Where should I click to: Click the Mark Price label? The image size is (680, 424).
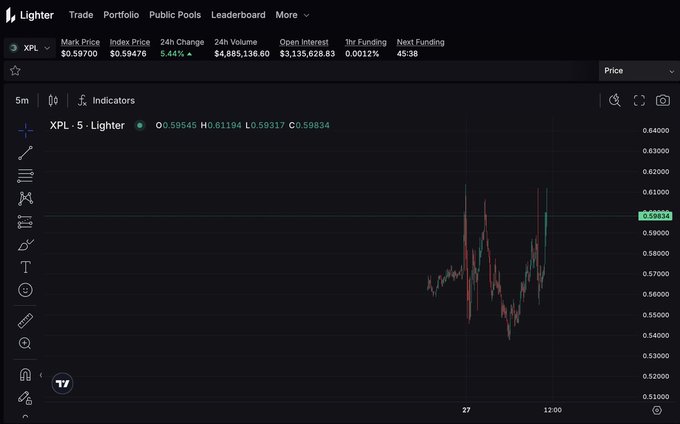(x=80, y=42)
